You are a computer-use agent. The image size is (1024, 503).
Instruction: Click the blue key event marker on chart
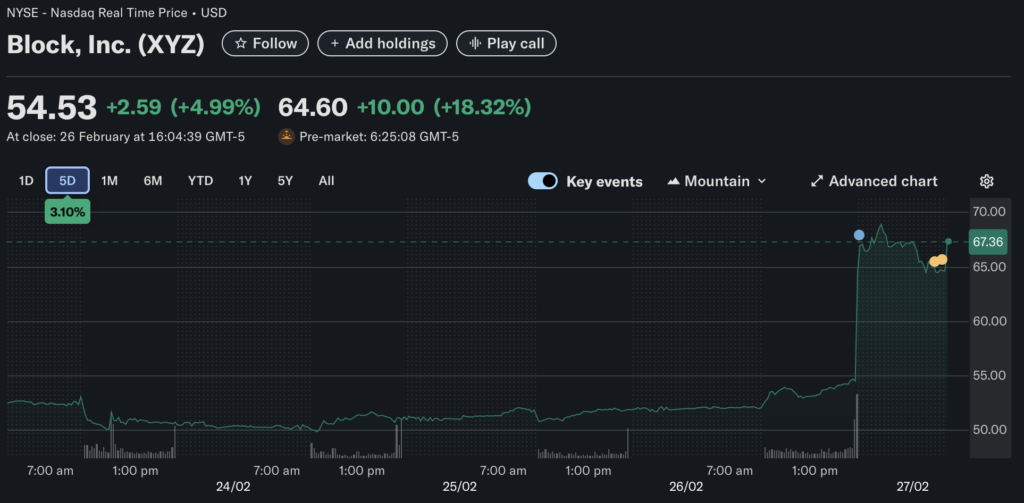859,235
